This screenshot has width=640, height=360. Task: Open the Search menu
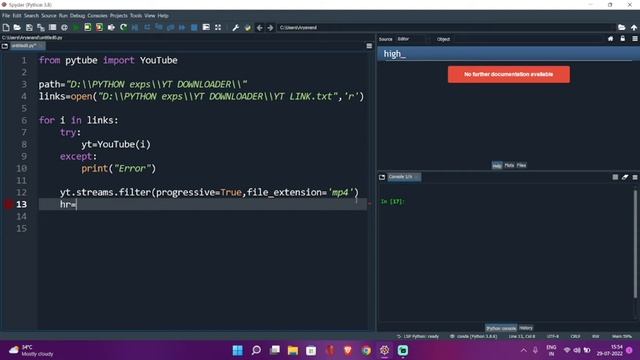click(31, 16)
